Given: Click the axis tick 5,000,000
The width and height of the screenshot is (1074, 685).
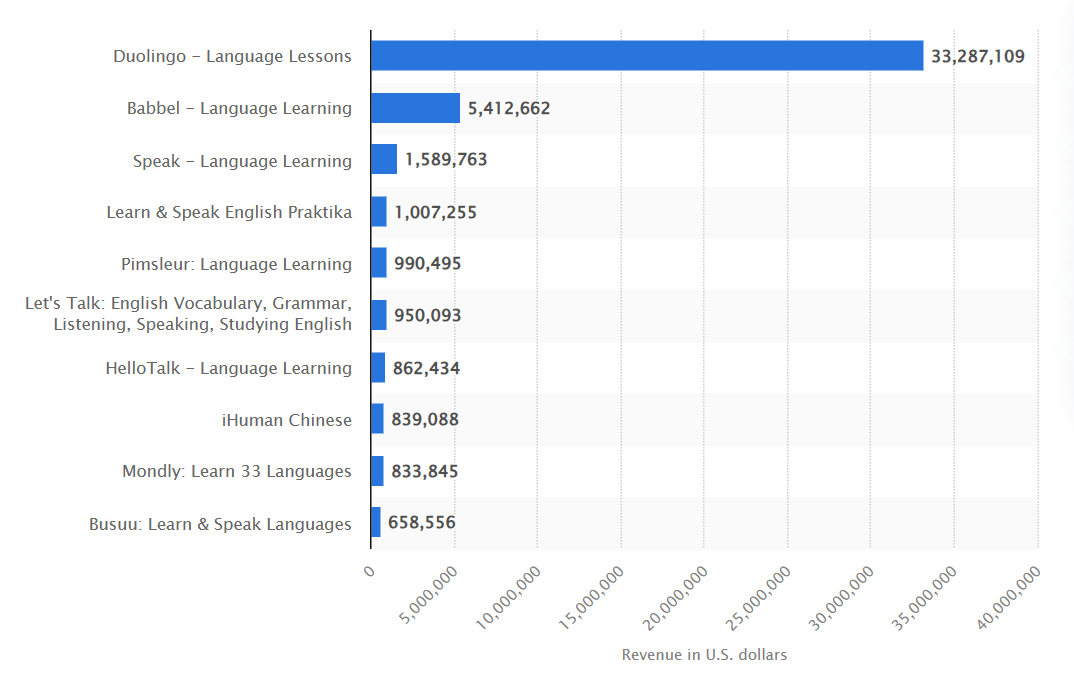Looking at the screenshot, I should coord(429,595).
